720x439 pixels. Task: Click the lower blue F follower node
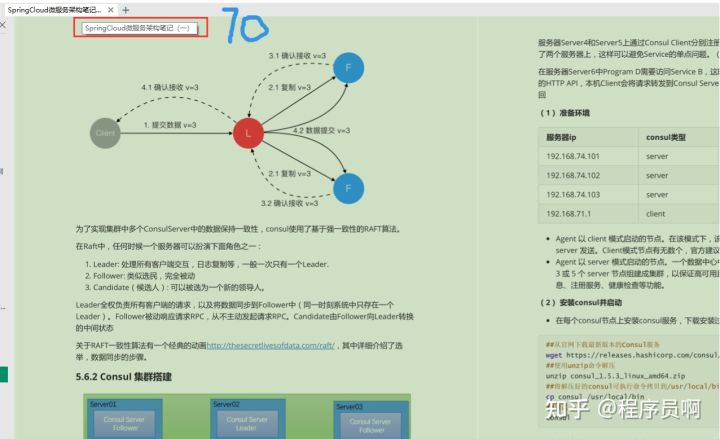(349, 188)
